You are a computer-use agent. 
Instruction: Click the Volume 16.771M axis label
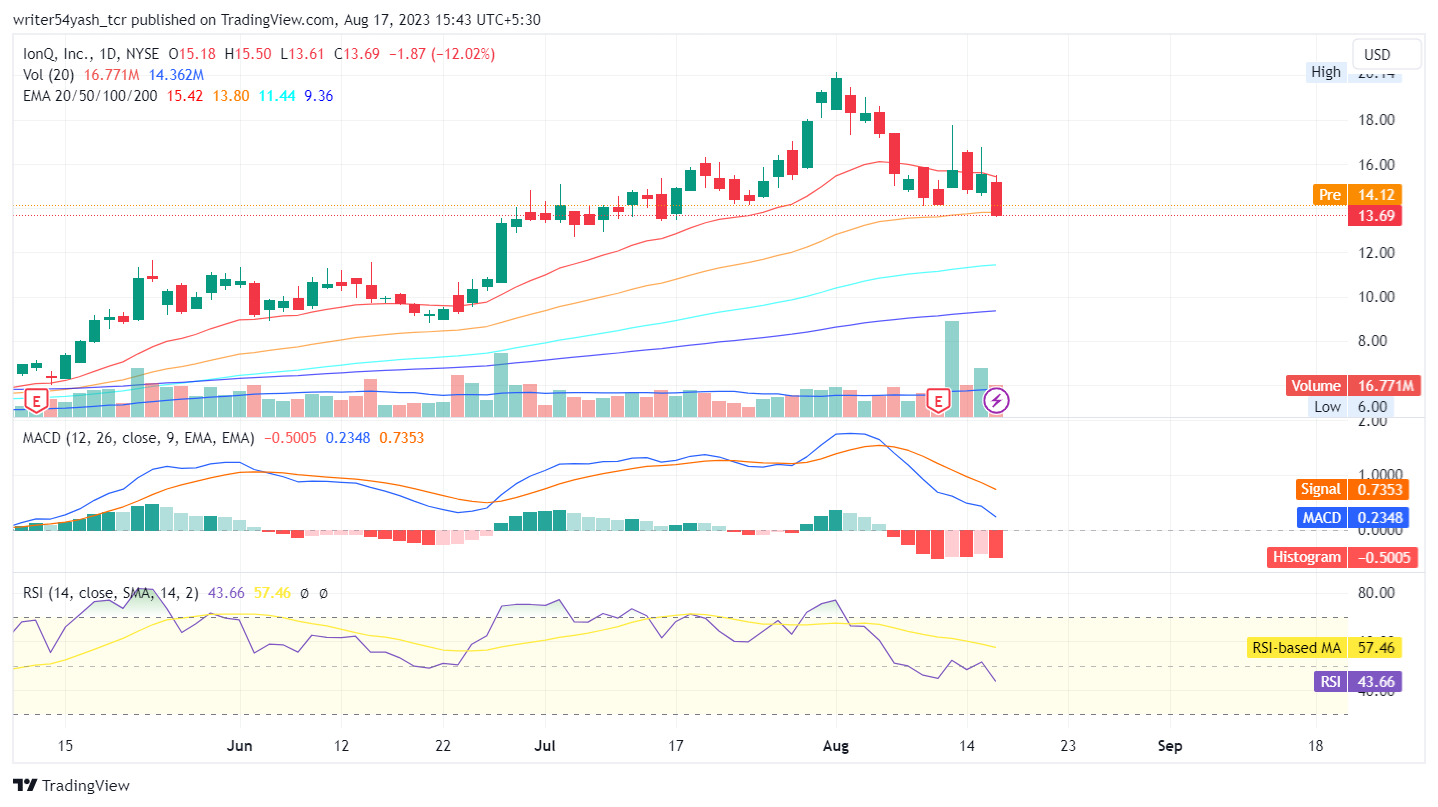pyautogui.click(x=1353, y=386)
